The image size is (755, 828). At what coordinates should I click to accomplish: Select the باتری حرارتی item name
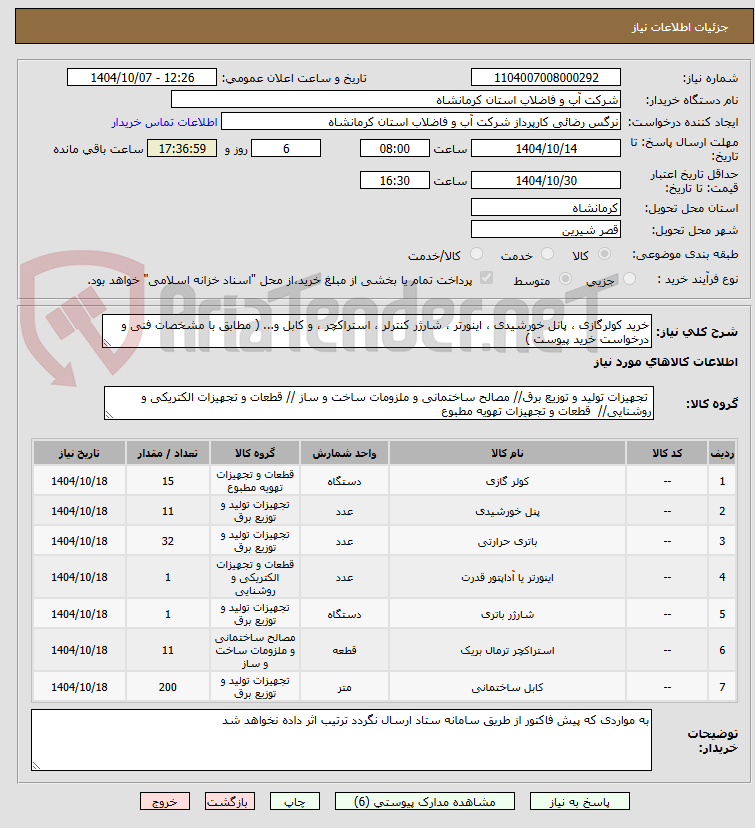(507, 541)
